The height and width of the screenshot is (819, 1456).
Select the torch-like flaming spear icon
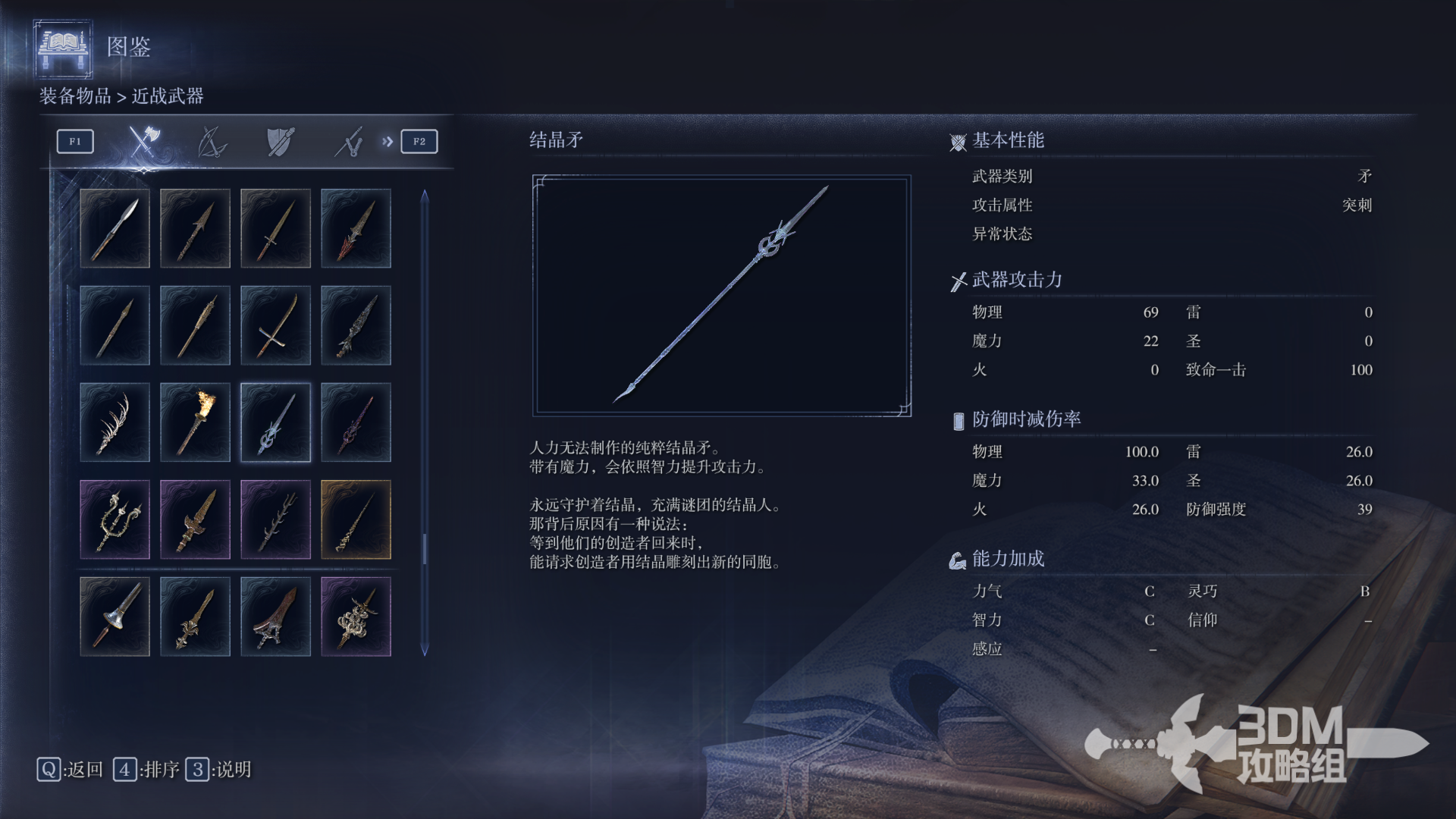[195, 422]
